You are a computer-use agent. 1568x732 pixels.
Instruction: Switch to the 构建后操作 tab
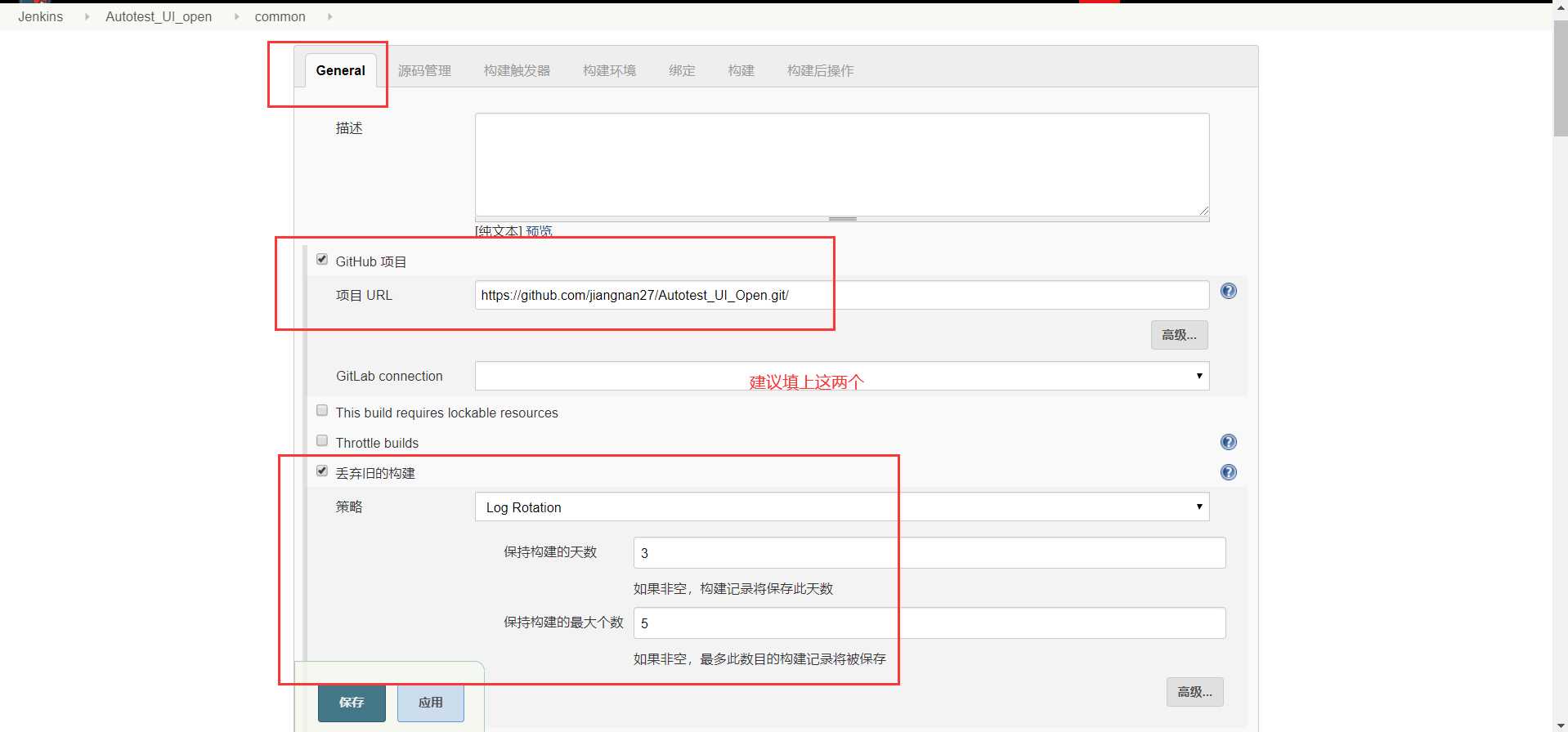(x=820, y=70)
